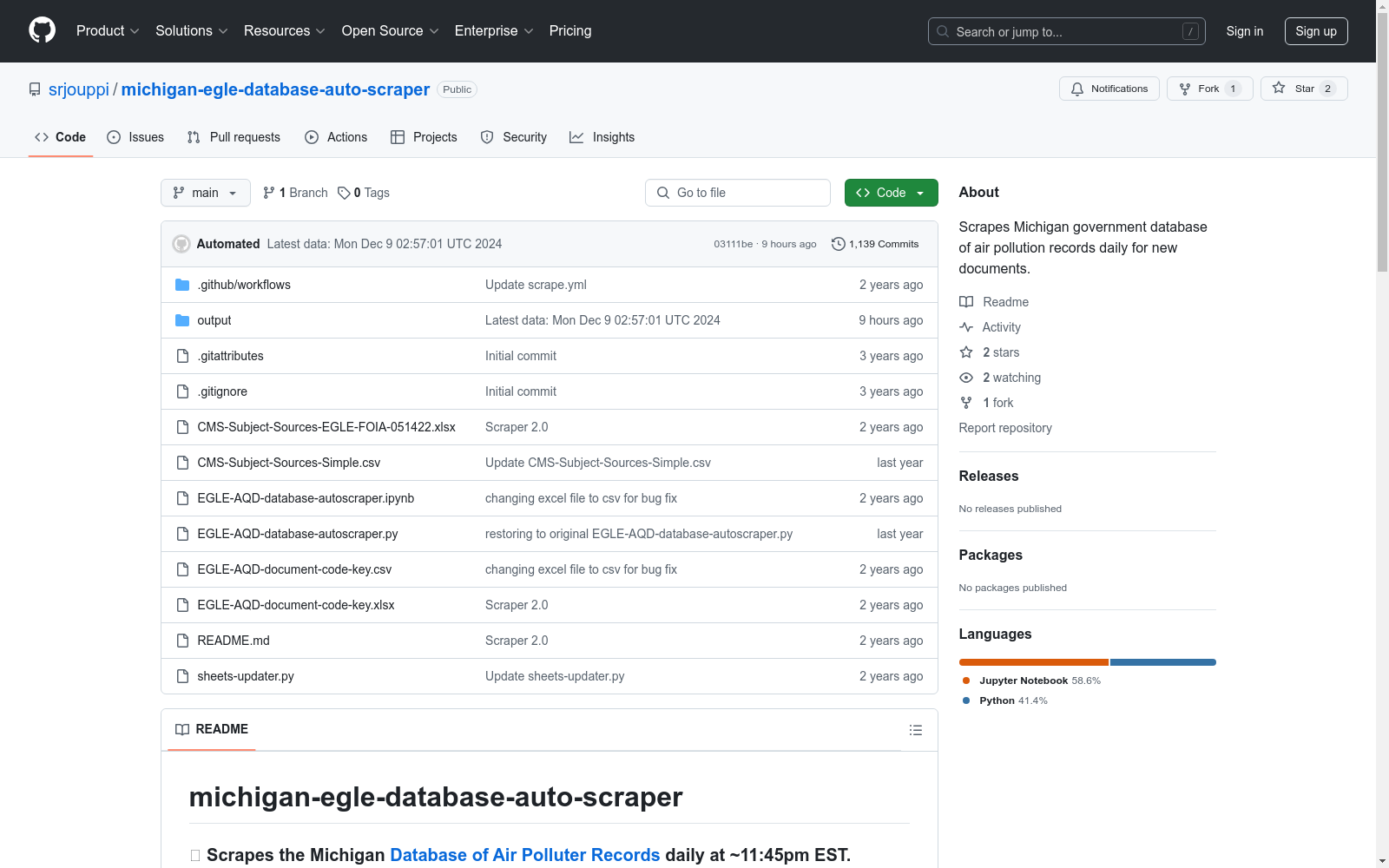Open the Pull requests tab
Viewport: 1389px width, 868px height.
[234, 137]
